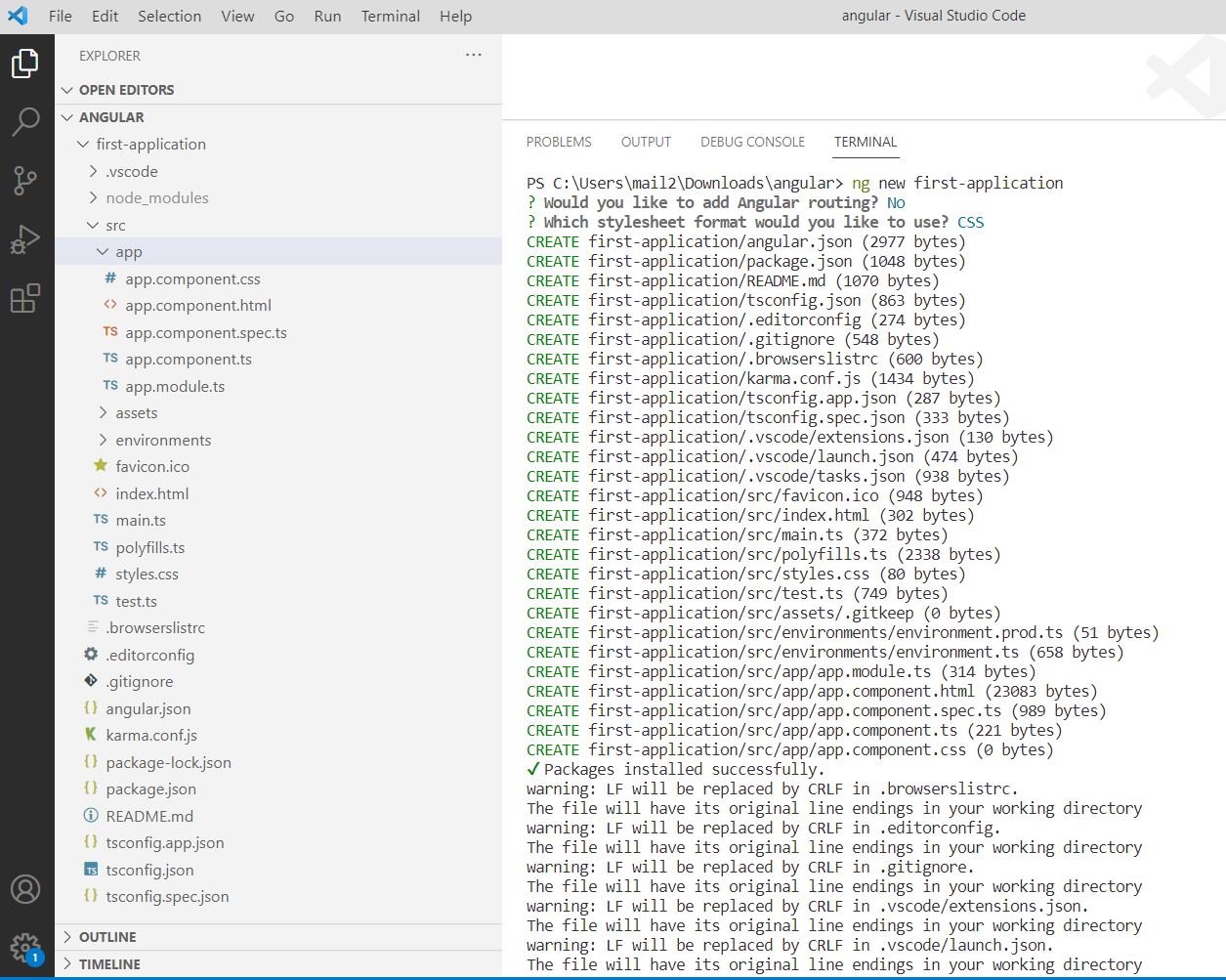
Task: Click the CSS hash icon of app.component.css
Action: (x=110, y=278)
